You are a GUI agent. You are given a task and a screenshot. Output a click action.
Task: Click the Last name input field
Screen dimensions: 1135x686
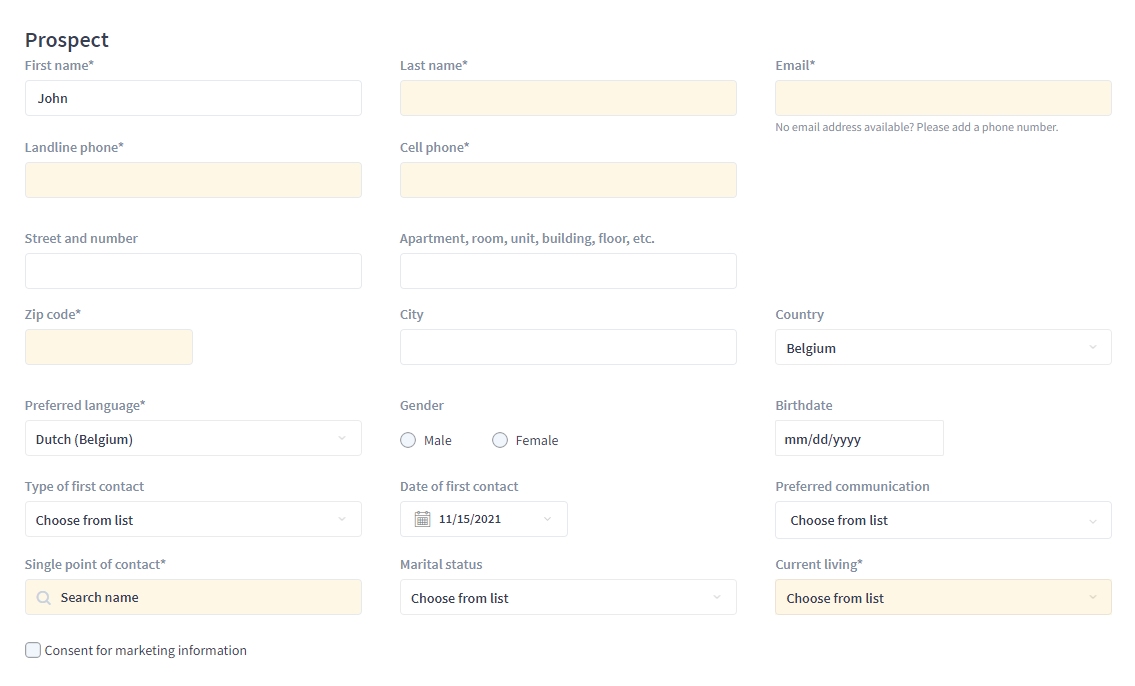568,98
